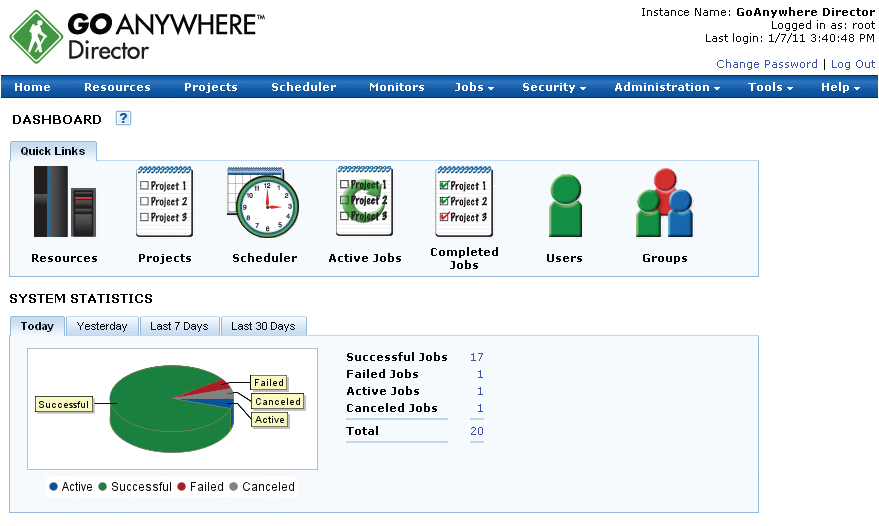Viewport: 879px width, 526px height.
Task: Click the Last login timestamp text
Action: [x=790, y=38]
